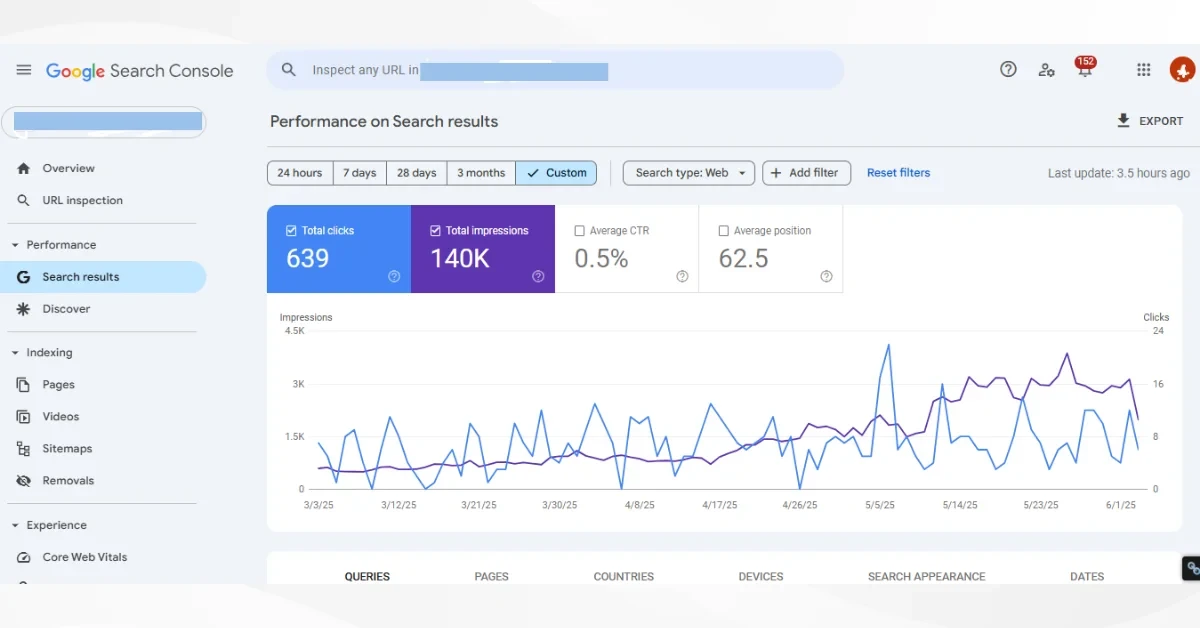
Task: Click the Last update: 3.5 hours ago text
Action: click(1118, 173)
